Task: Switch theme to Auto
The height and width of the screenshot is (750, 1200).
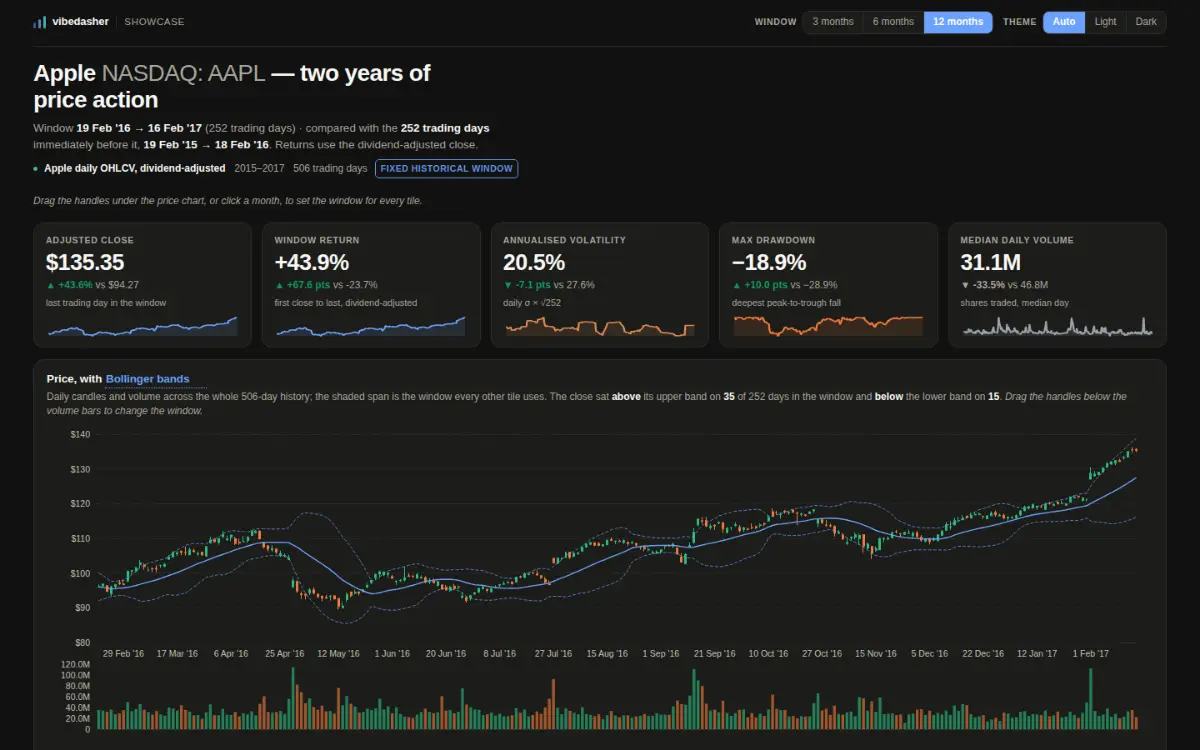Action: pos(1064,22)
